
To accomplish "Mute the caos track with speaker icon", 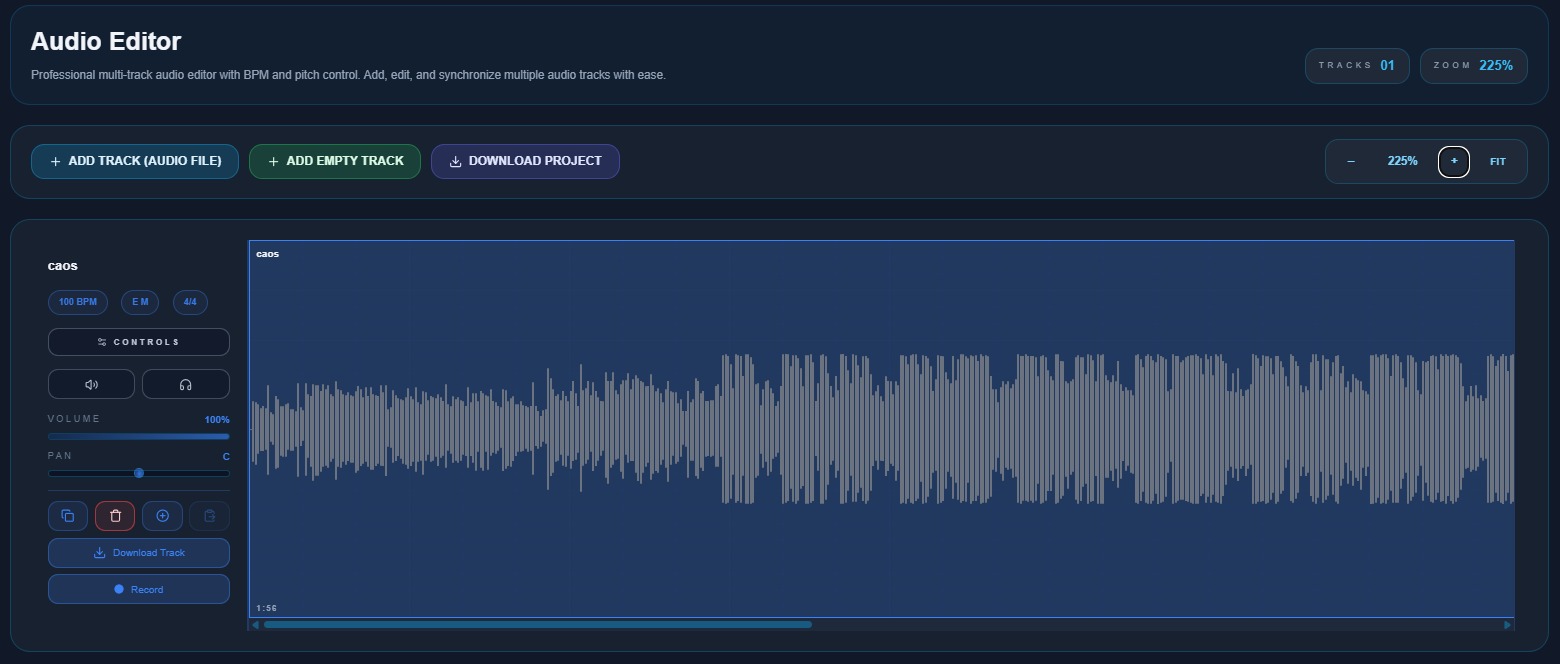I will 91,384.
